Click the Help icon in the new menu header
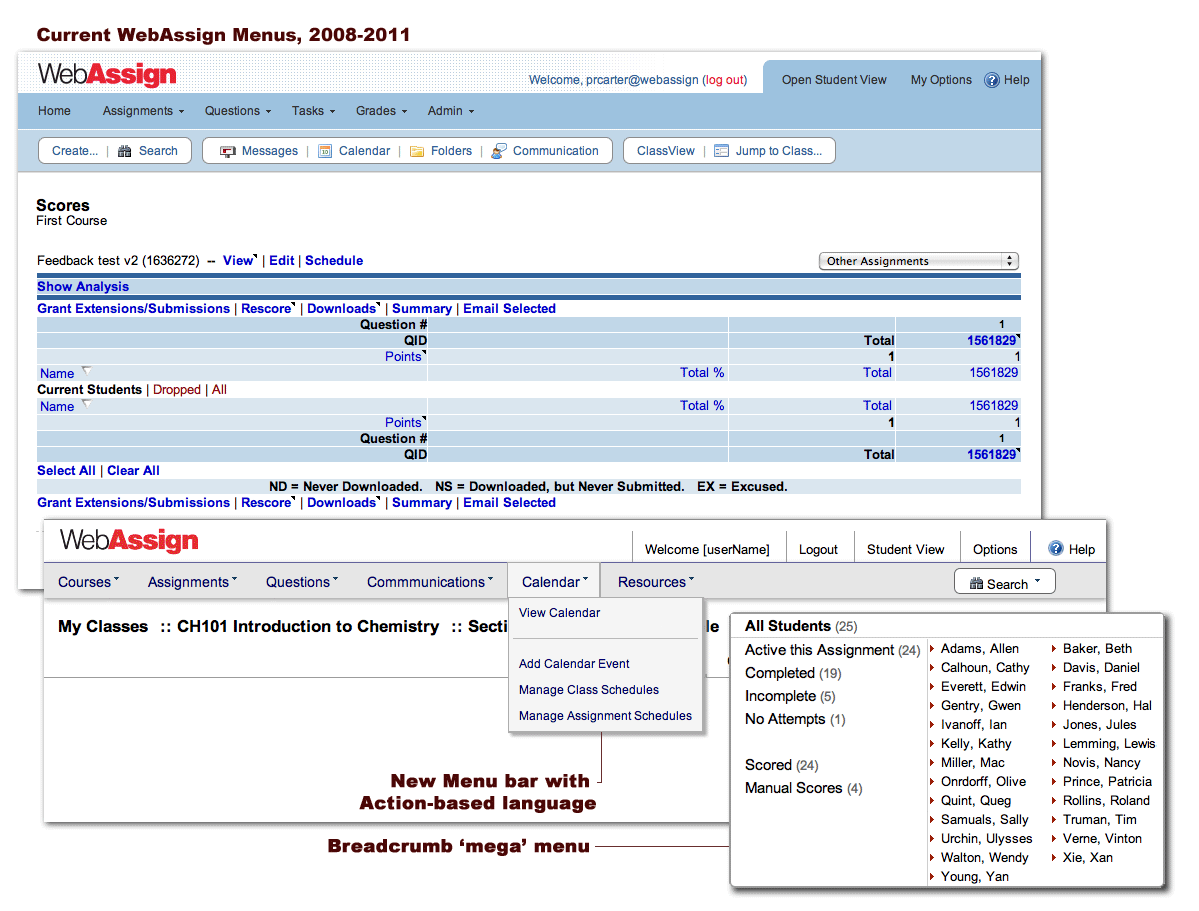Viewport: 1199px width, 911px height. pyautogui.click(x=1056, y=548)
